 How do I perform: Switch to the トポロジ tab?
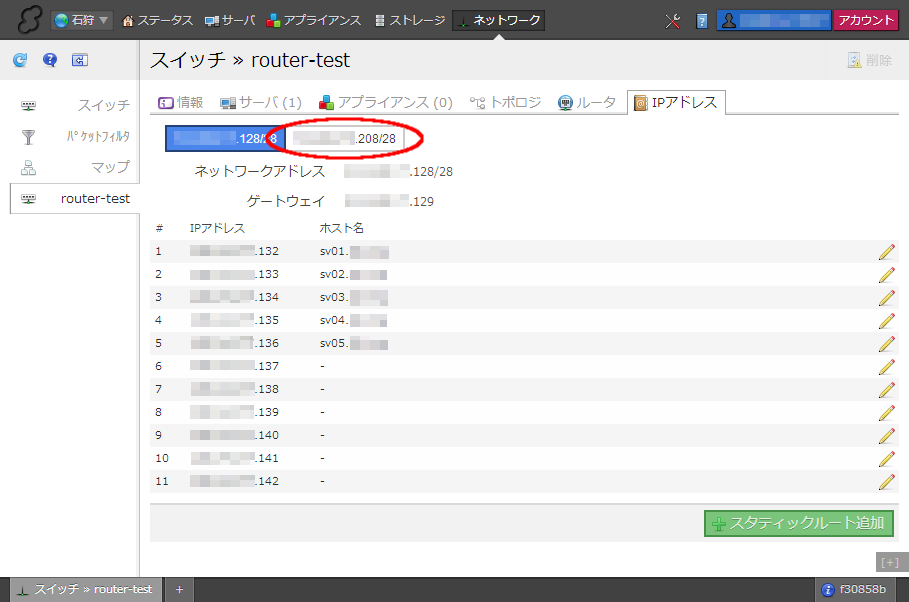click(505, 102)
